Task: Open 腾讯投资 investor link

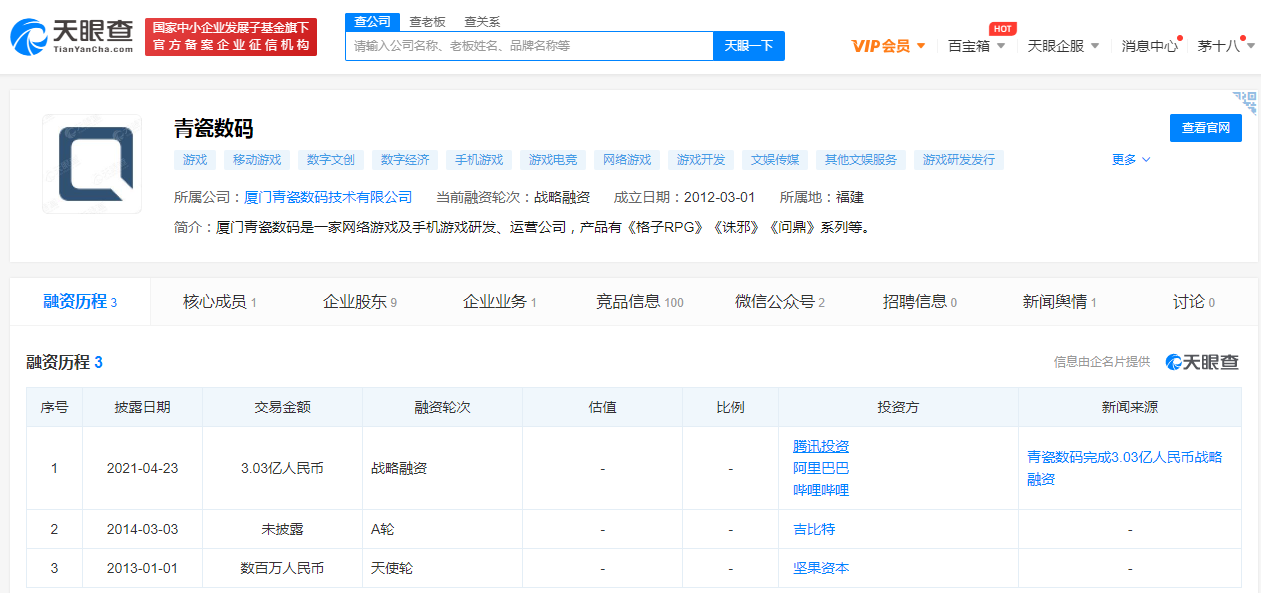Action: (x=821, y=446)
